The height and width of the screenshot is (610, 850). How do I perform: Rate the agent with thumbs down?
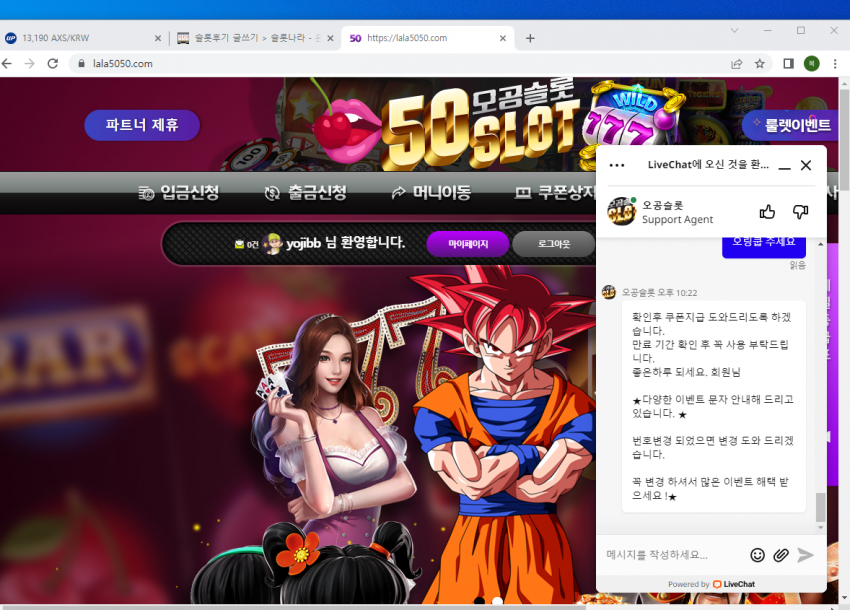pyautogui.click(x=800, y=211)
